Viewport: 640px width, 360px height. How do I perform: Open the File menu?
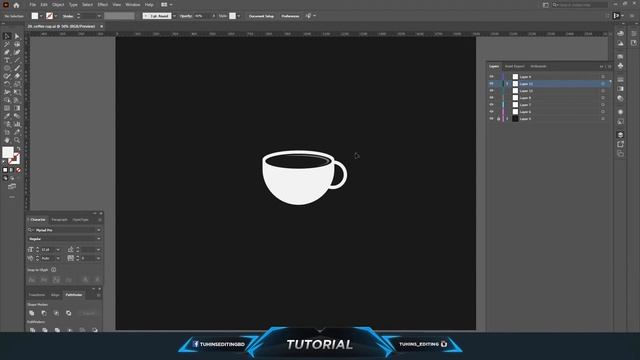(x=32, y=5)
